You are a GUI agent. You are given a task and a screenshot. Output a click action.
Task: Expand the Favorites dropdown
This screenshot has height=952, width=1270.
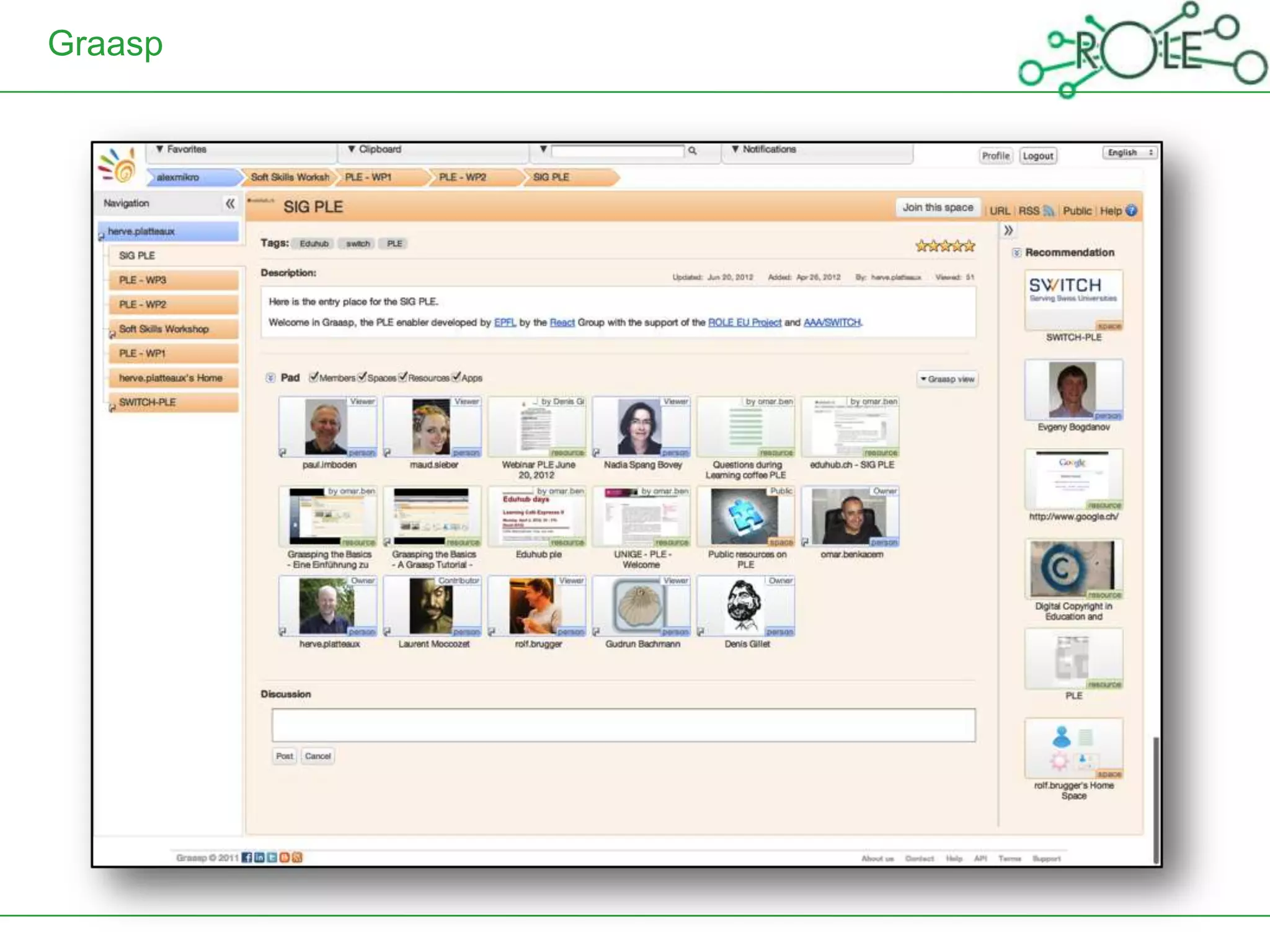tap(181, 149)
